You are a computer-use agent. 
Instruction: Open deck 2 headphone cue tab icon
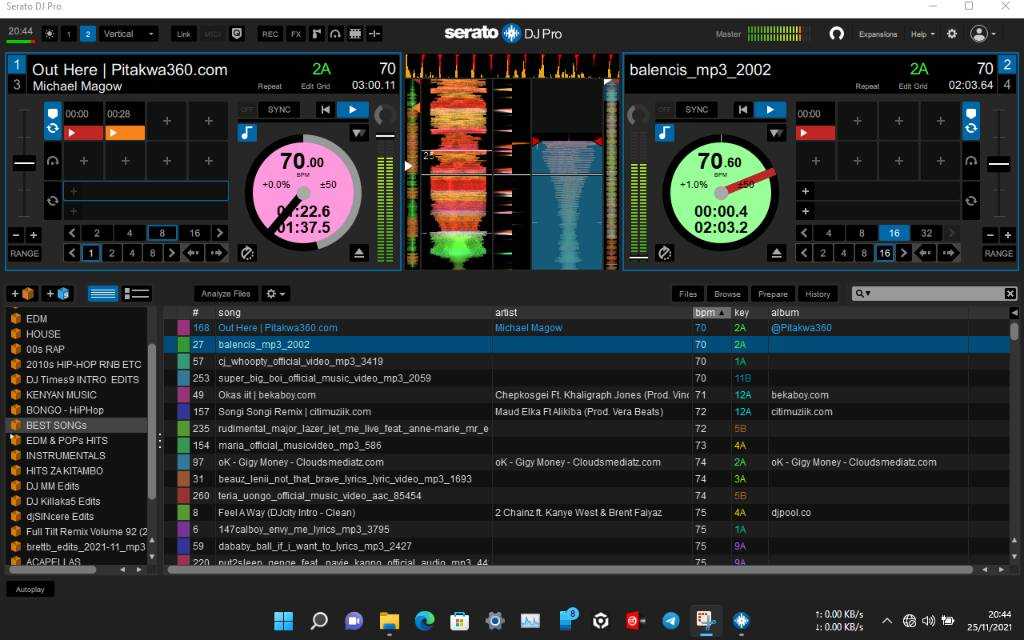point(971,161)
